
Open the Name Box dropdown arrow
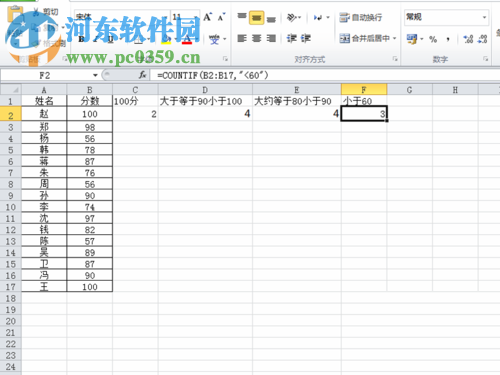(x=95, y=76)
